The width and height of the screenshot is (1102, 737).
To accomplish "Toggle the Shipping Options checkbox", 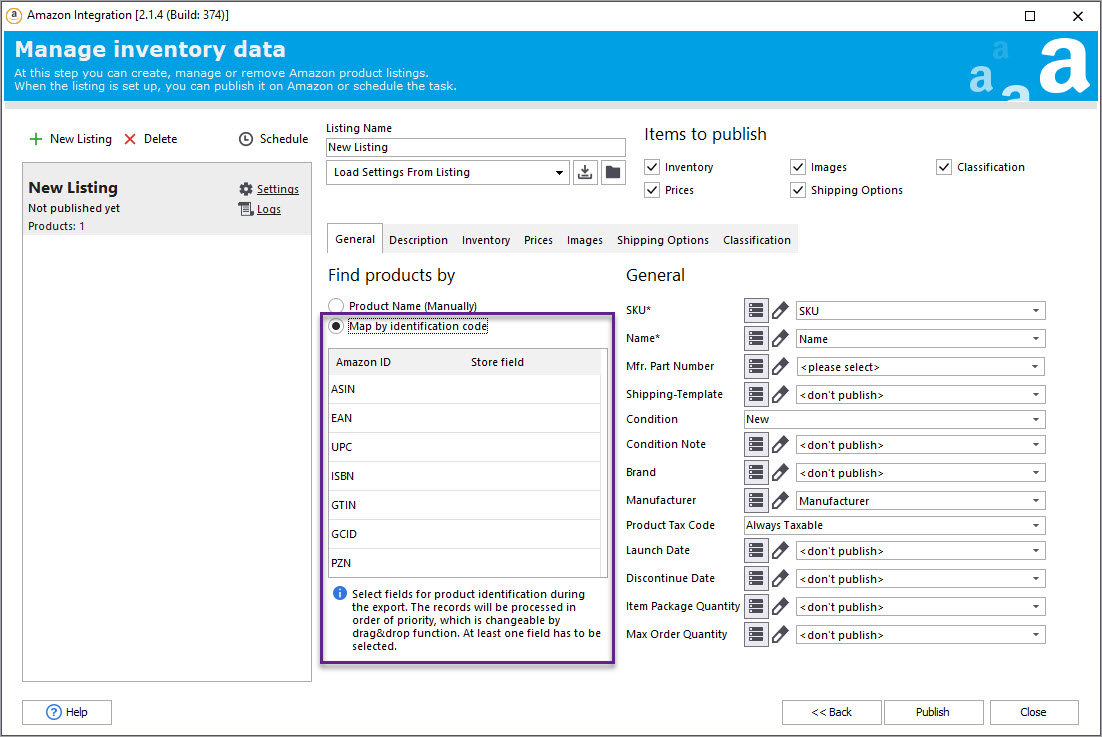I will (798, 190).
